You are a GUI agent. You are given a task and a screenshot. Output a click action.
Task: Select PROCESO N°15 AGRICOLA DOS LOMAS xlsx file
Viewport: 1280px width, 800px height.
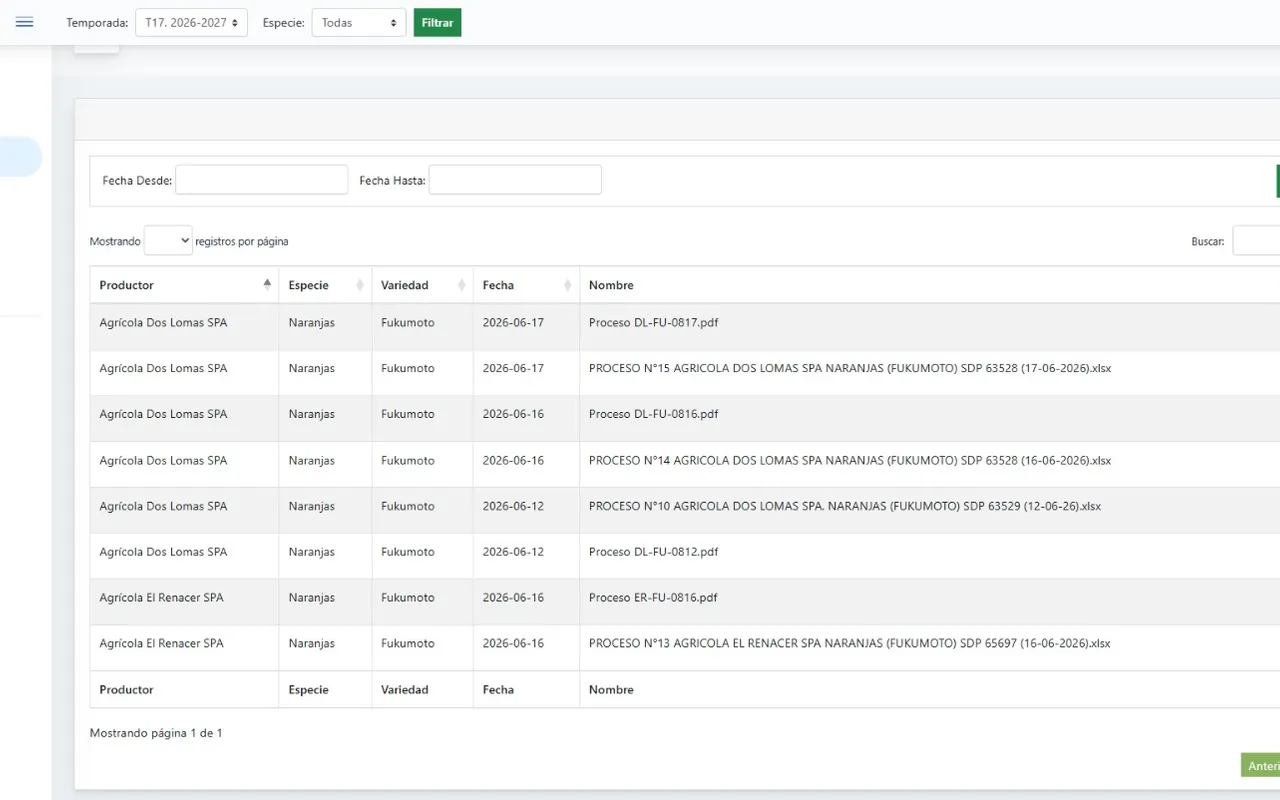pyautogui.click(x=850, y=368)
